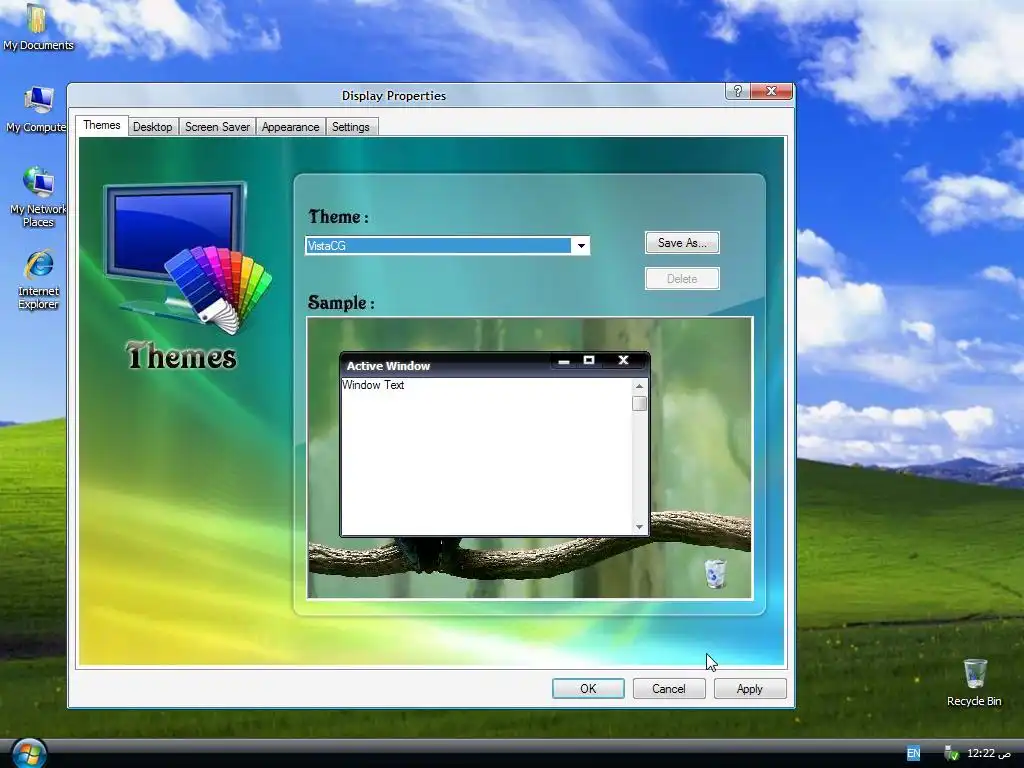1024x768 pixels.
Task: Launch Internet Explorer from desktop
Action: click(38, 279)
